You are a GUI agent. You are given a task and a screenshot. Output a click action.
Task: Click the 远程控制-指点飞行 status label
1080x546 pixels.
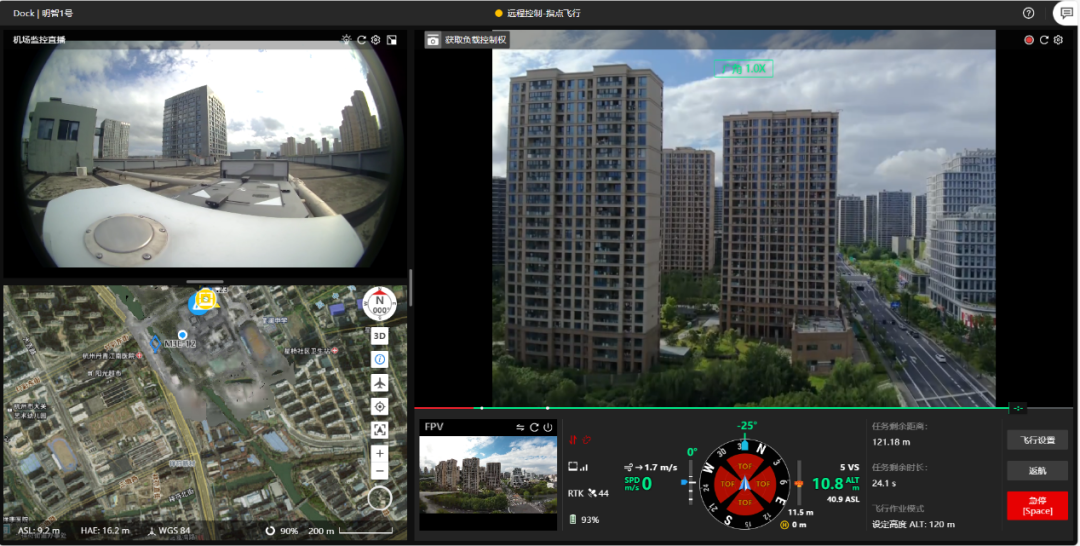click(x=543, y=13)
